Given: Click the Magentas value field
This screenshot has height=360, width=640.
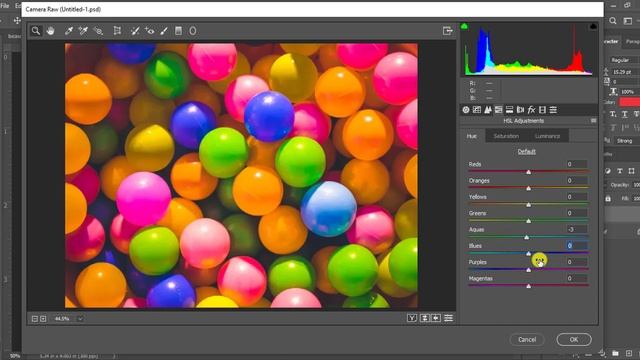Looking at the screenshot, I should [577, 278].
